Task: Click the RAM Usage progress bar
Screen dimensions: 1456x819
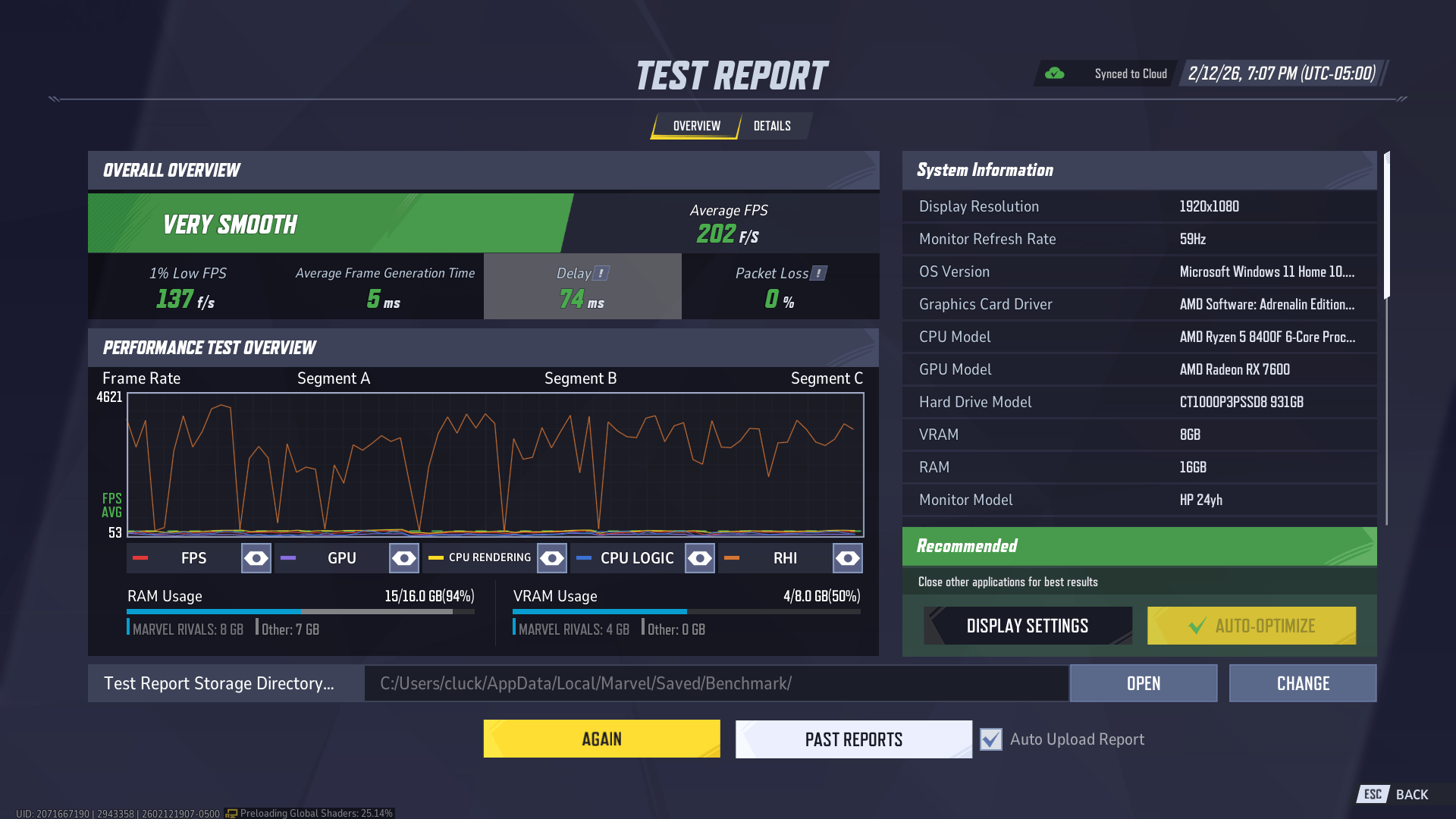Action: 300,611
